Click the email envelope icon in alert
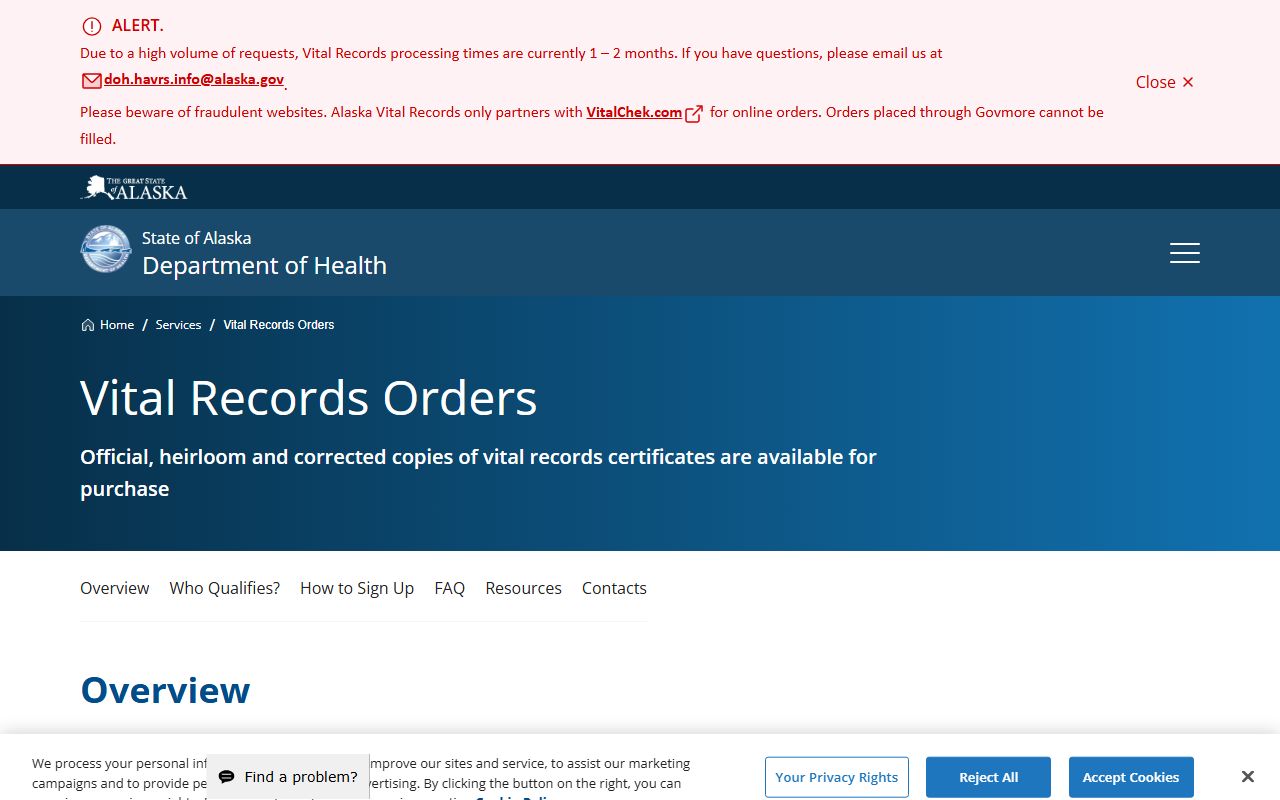Image resolution: width=1280 pixels, height=800 pixels. (91, 81)
